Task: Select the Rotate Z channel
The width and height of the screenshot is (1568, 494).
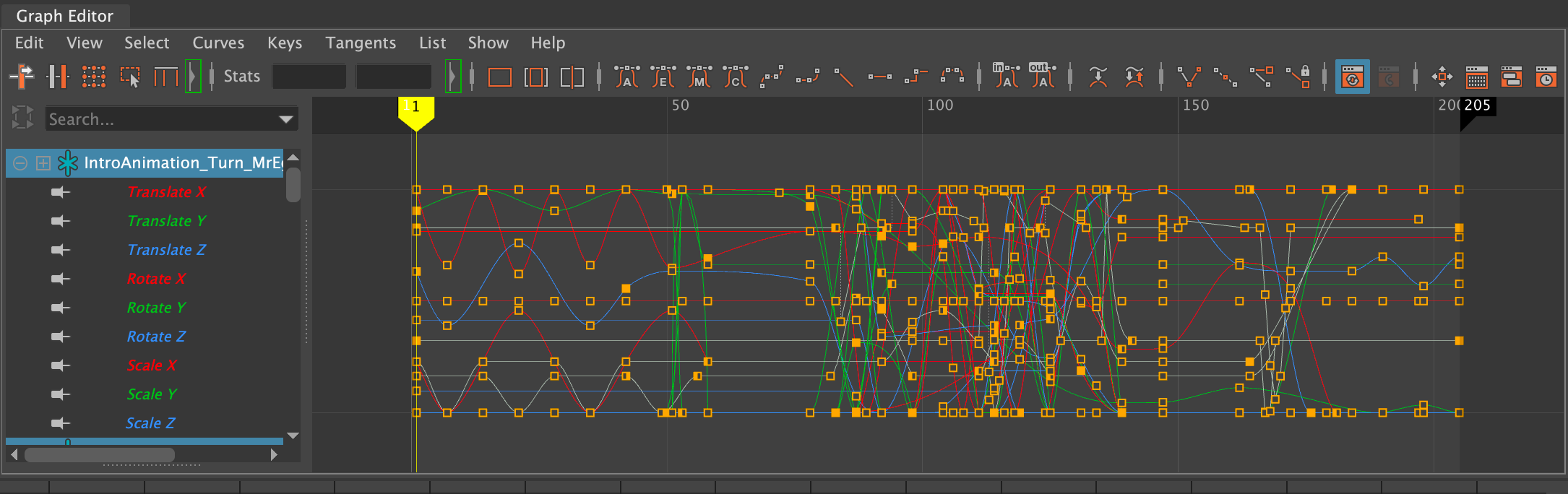Action: (156, 337)
